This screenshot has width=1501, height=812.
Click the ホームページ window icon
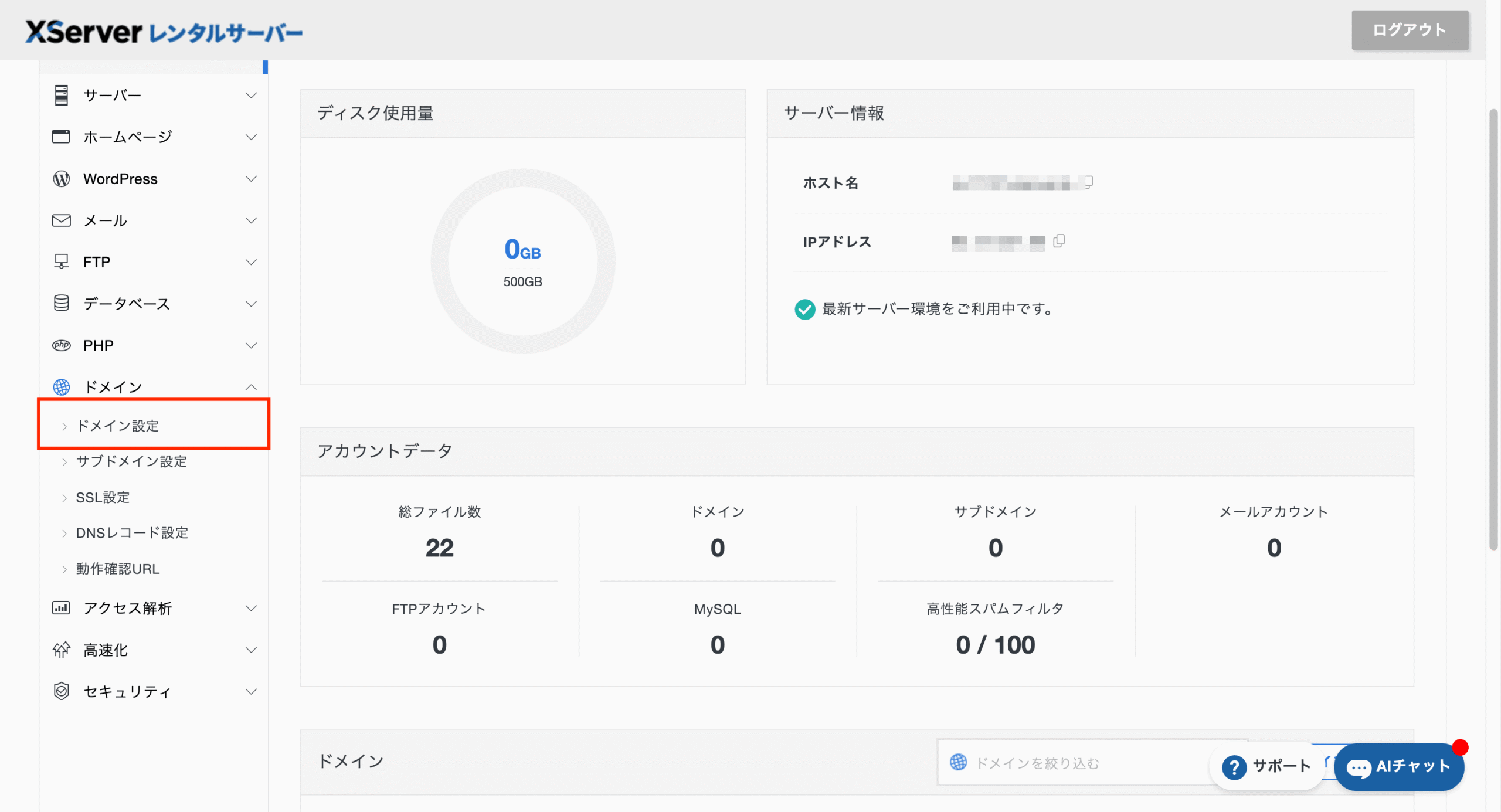click(x=61, y=137)
